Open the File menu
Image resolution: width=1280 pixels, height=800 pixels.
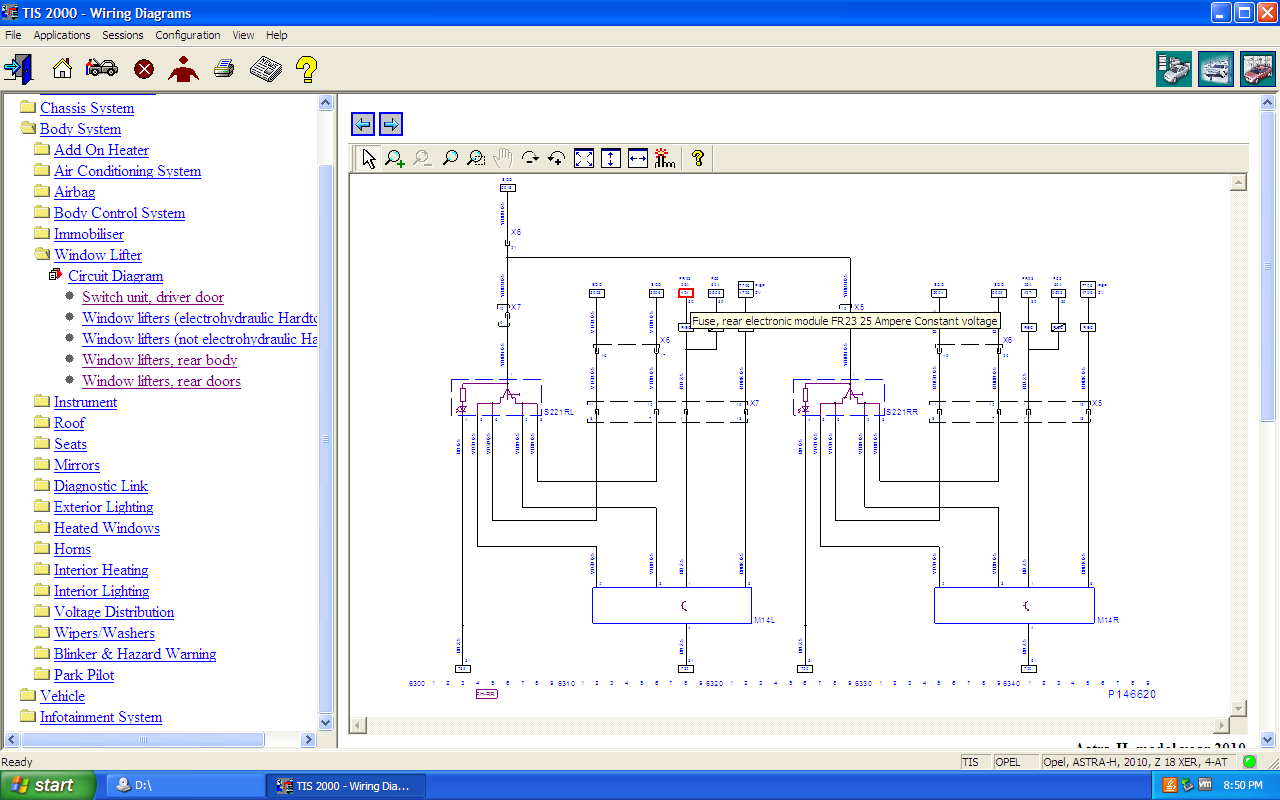pos(13,35)
